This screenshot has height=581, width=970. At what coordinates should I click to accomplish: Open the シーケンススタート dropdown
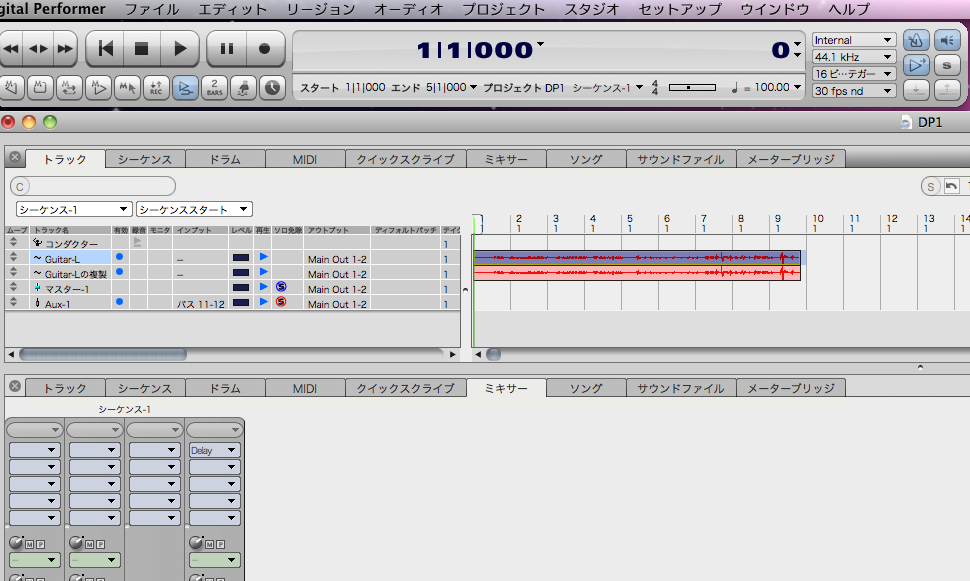194,209
